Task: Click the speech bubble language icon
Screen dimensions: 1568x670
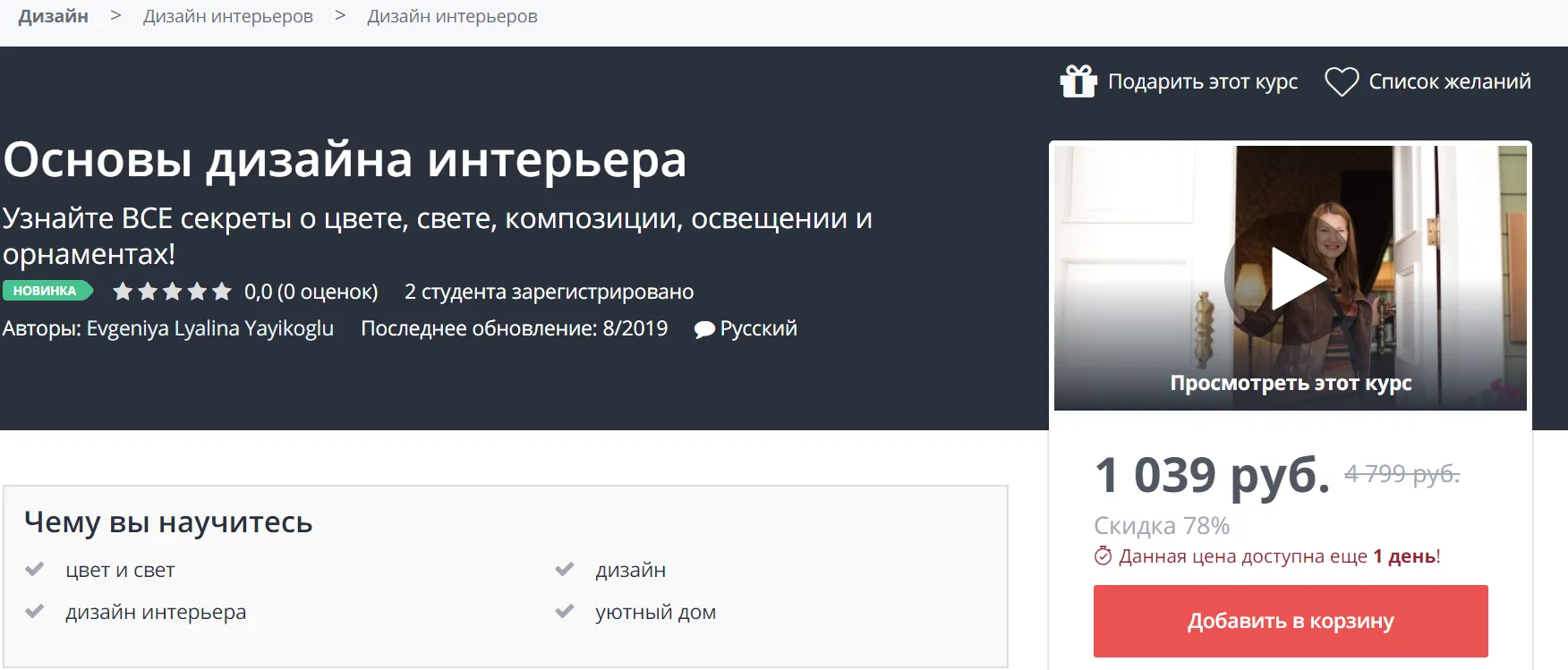Action: (704, 329)
